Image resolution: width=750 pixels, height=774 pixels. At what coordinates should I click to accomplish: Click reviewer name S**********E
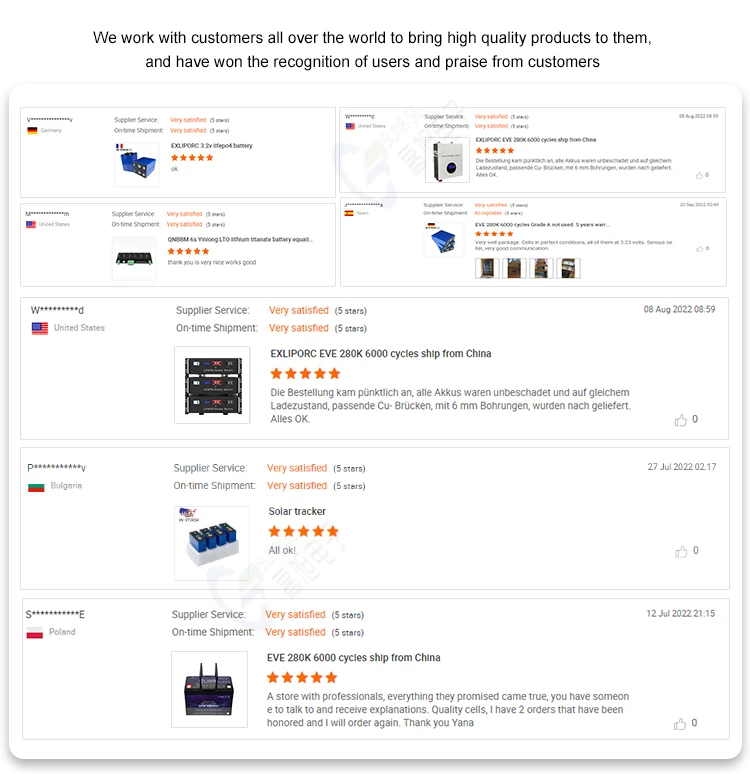pos(55,614)
